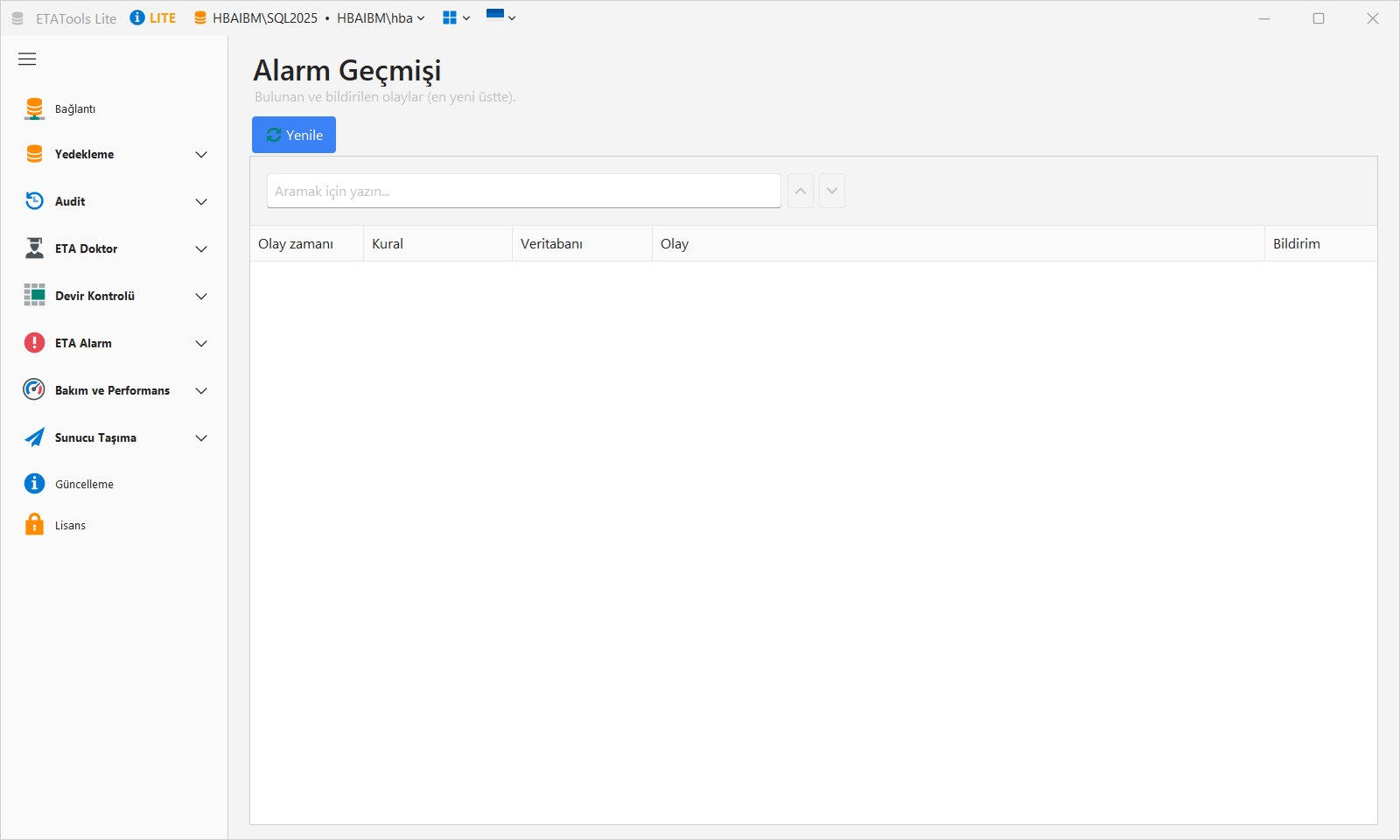
Task: Click the Yedekleme database icon
Action: (34, 154)
